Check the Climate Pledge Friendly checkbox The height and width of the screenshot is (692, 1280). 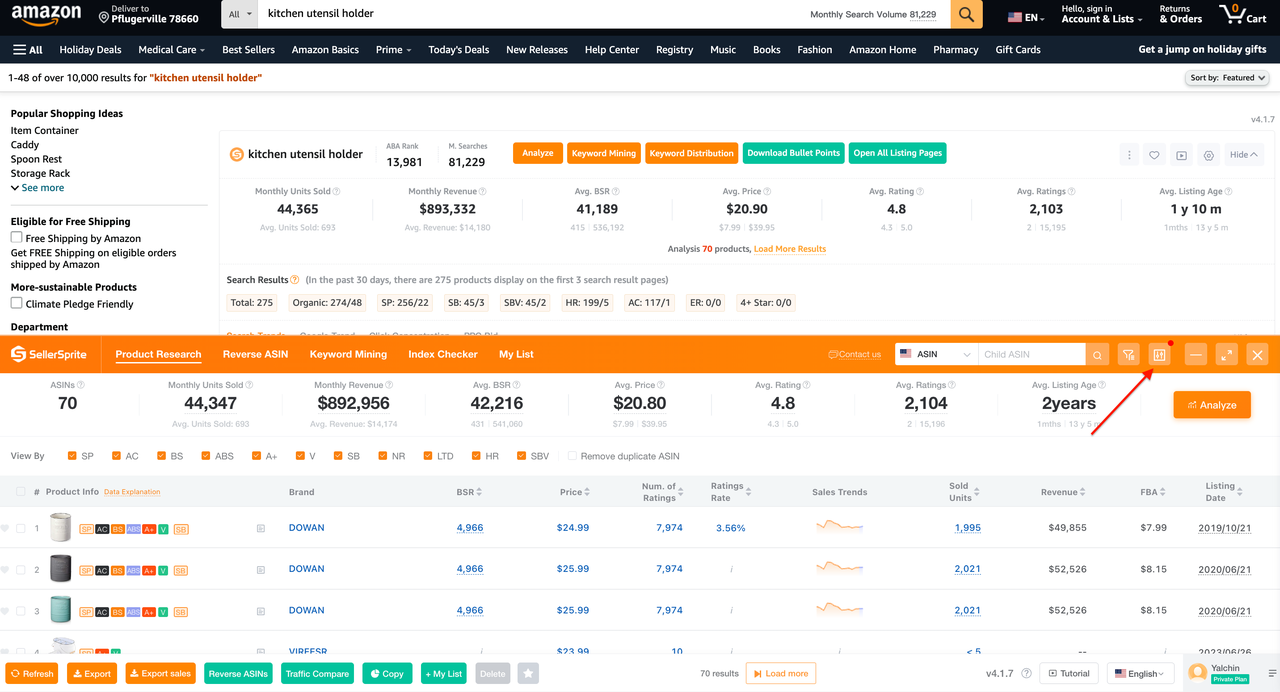pos(16,303)
